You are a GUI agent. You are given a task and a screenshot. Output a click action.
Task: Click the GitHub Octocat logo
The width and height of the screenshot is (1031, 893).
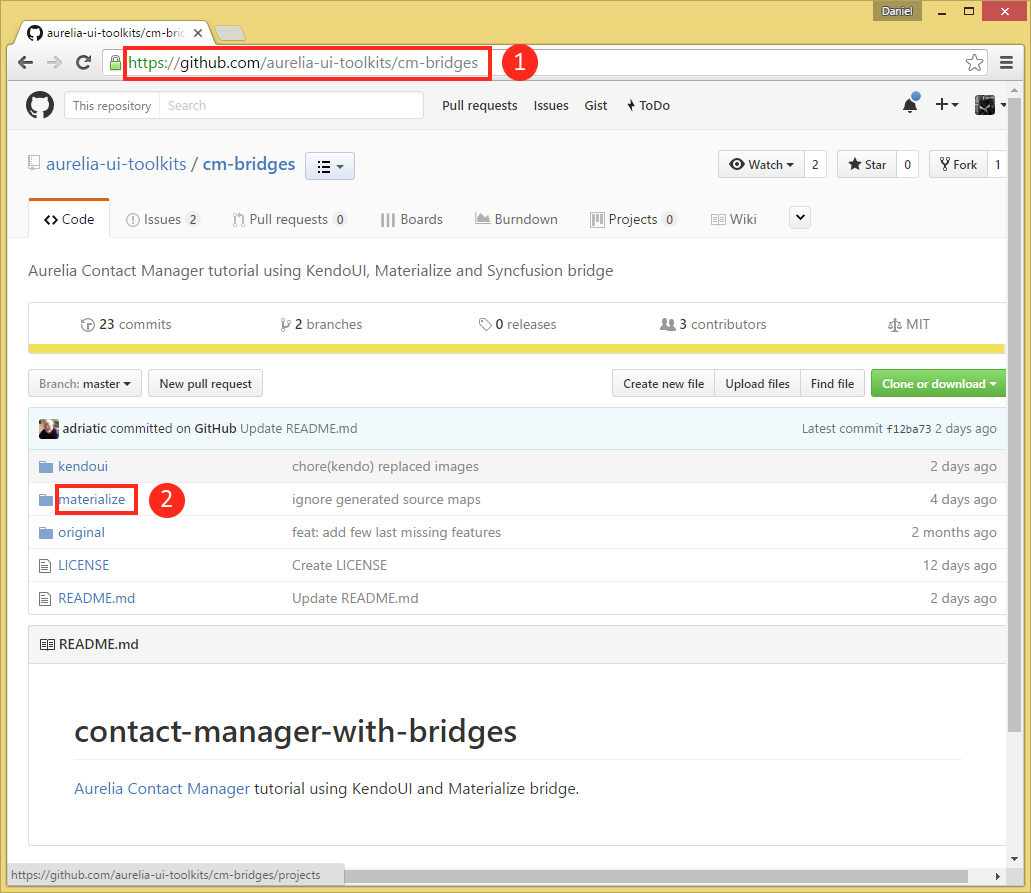tap(39, 105)
